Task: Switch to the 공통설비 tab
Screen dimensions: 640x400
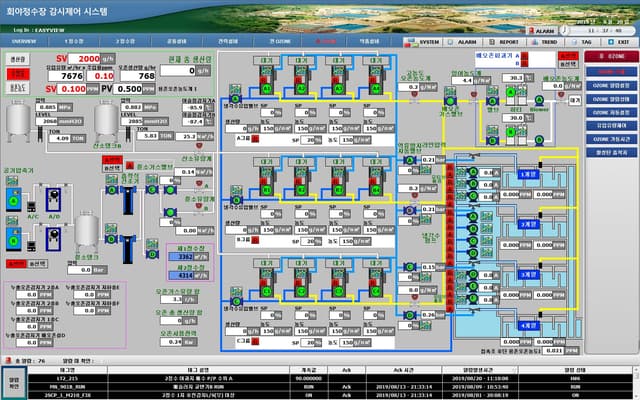Action: click(x=176, y=41)
